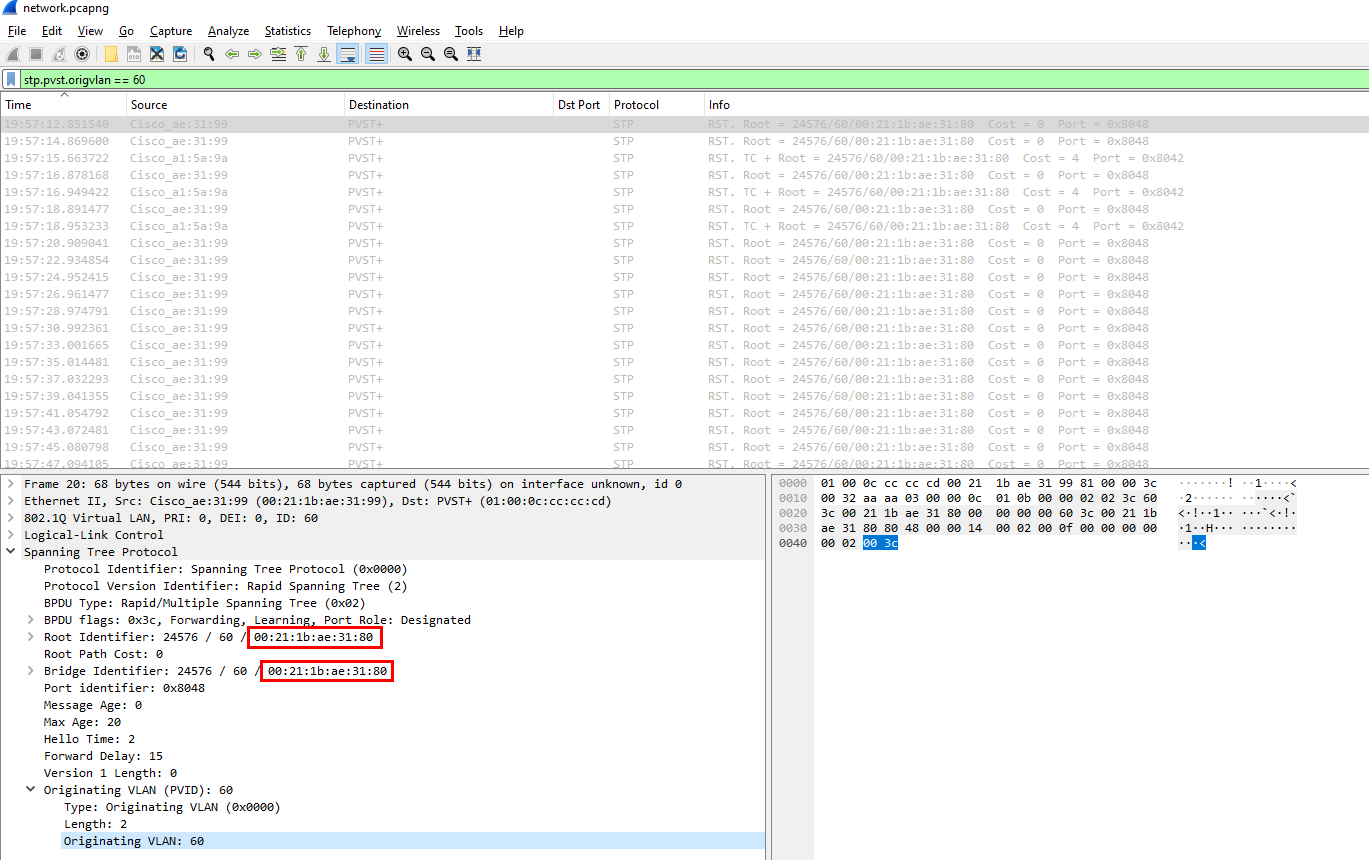Expand the Root Identifier tree node
The width and height of the screenshot is (1369, 860).
tap(31, 637)
